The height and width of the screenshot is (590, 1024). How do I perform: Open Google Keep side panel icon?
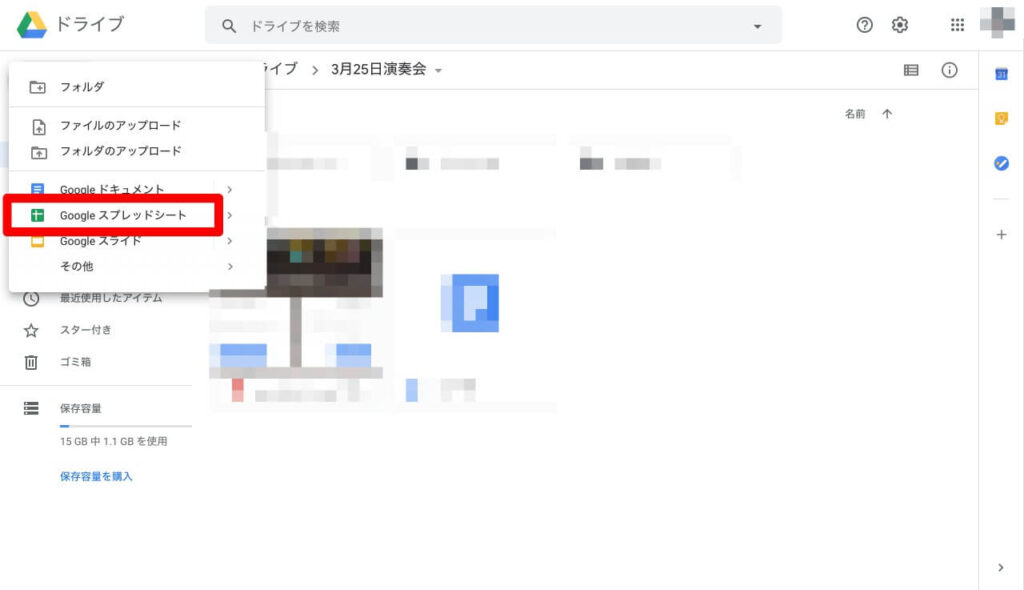coord(1001,118)
